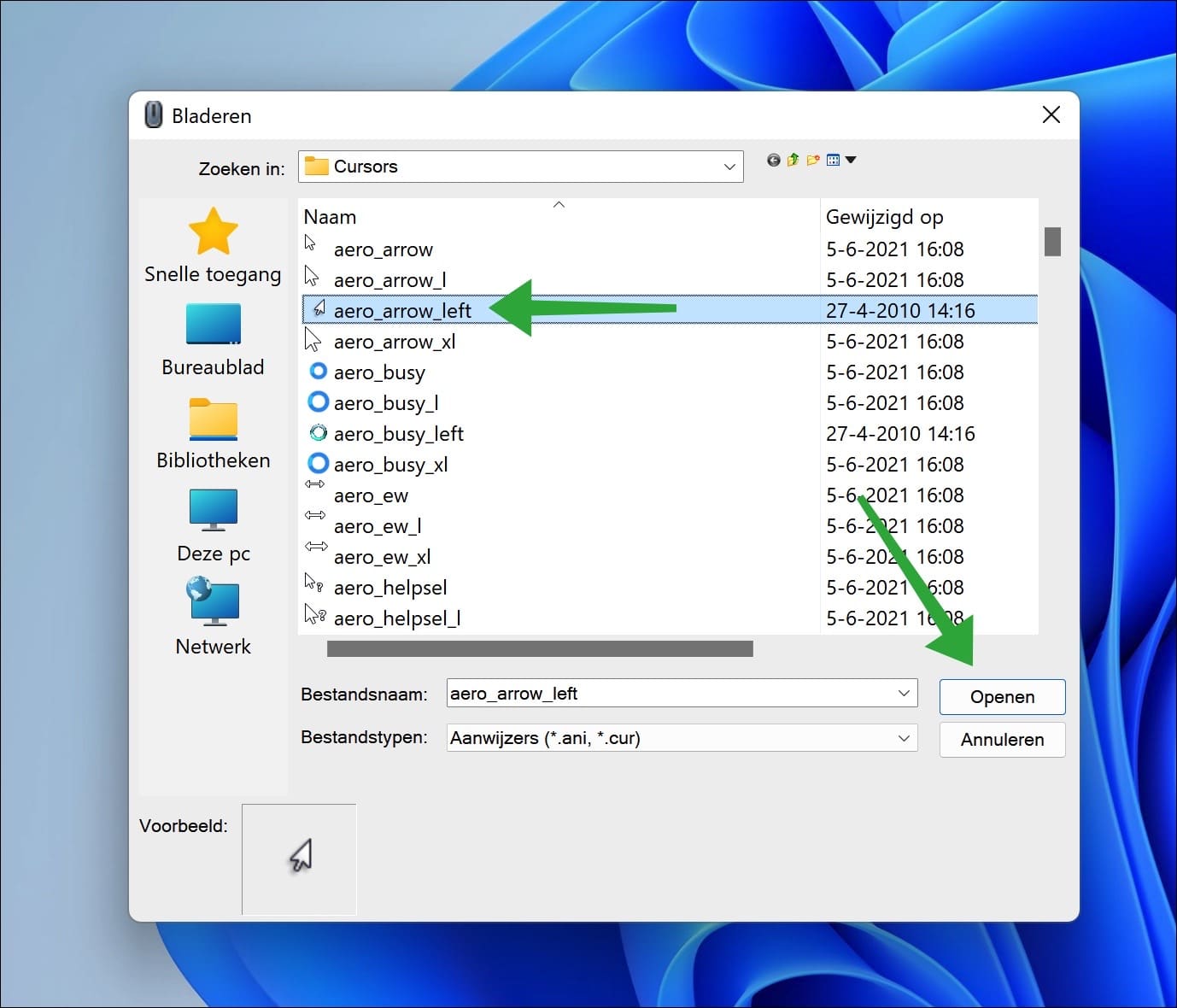The width and height of the screenshot is (1177, 1008).
Task: Click Snelle toegang label
Action: click(213, 274)
